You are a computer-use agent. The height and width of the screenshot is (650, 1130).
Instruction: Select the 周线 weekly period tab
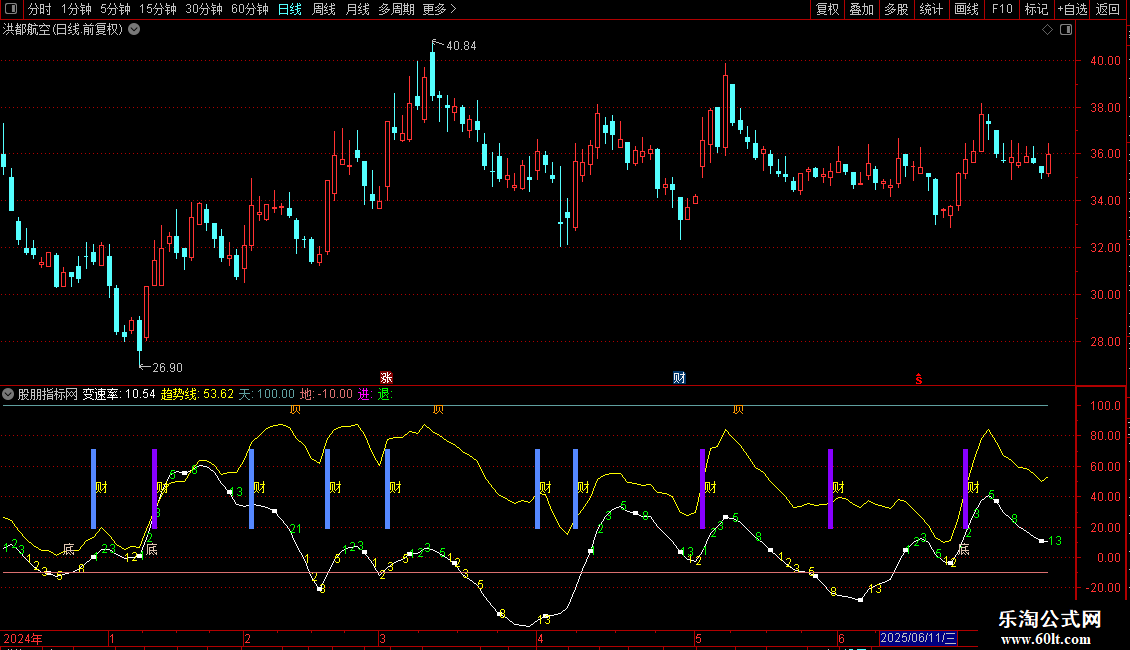click(324, 9)
